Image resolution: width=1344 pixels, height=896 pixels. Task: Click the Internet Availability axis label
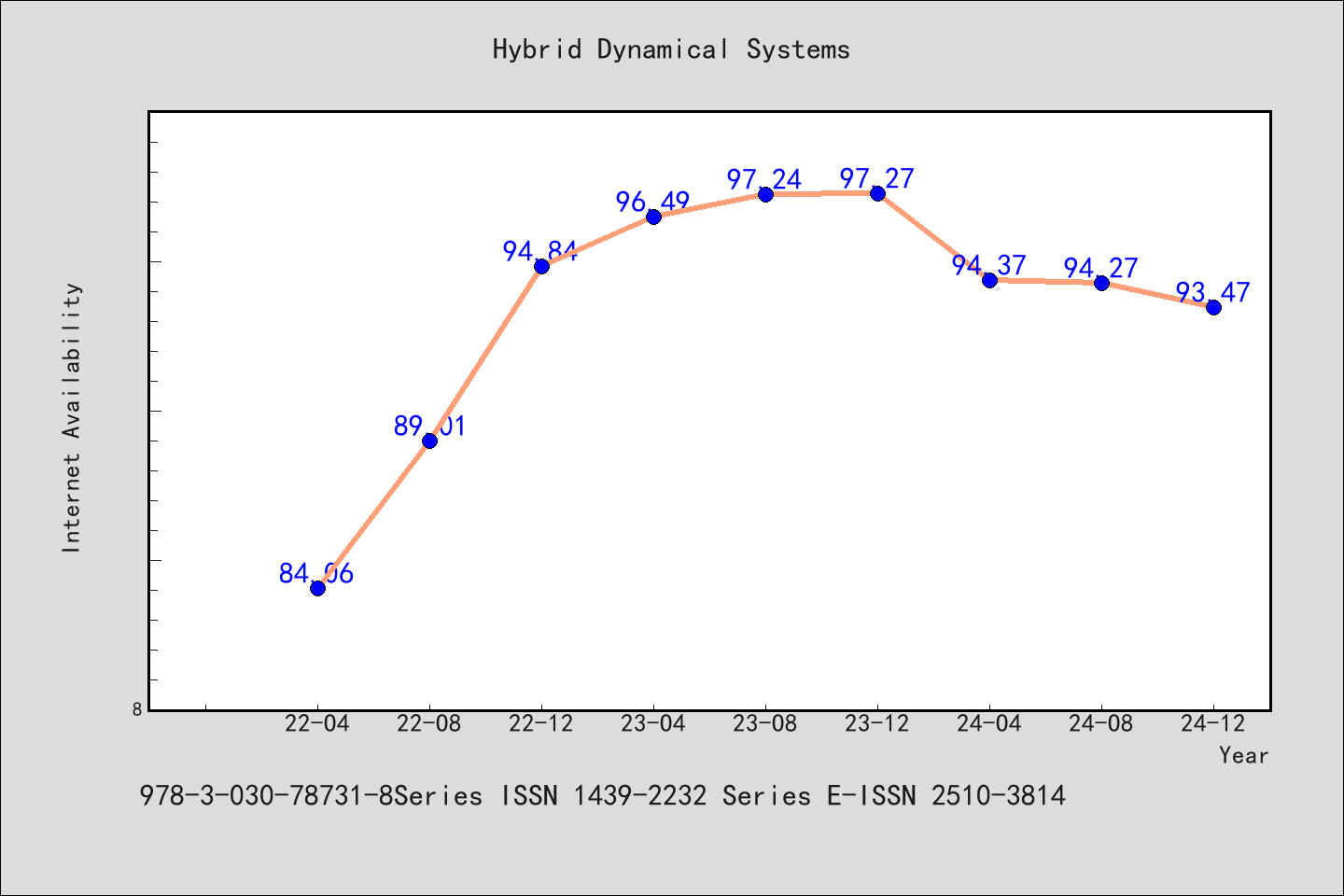[72, 417]
